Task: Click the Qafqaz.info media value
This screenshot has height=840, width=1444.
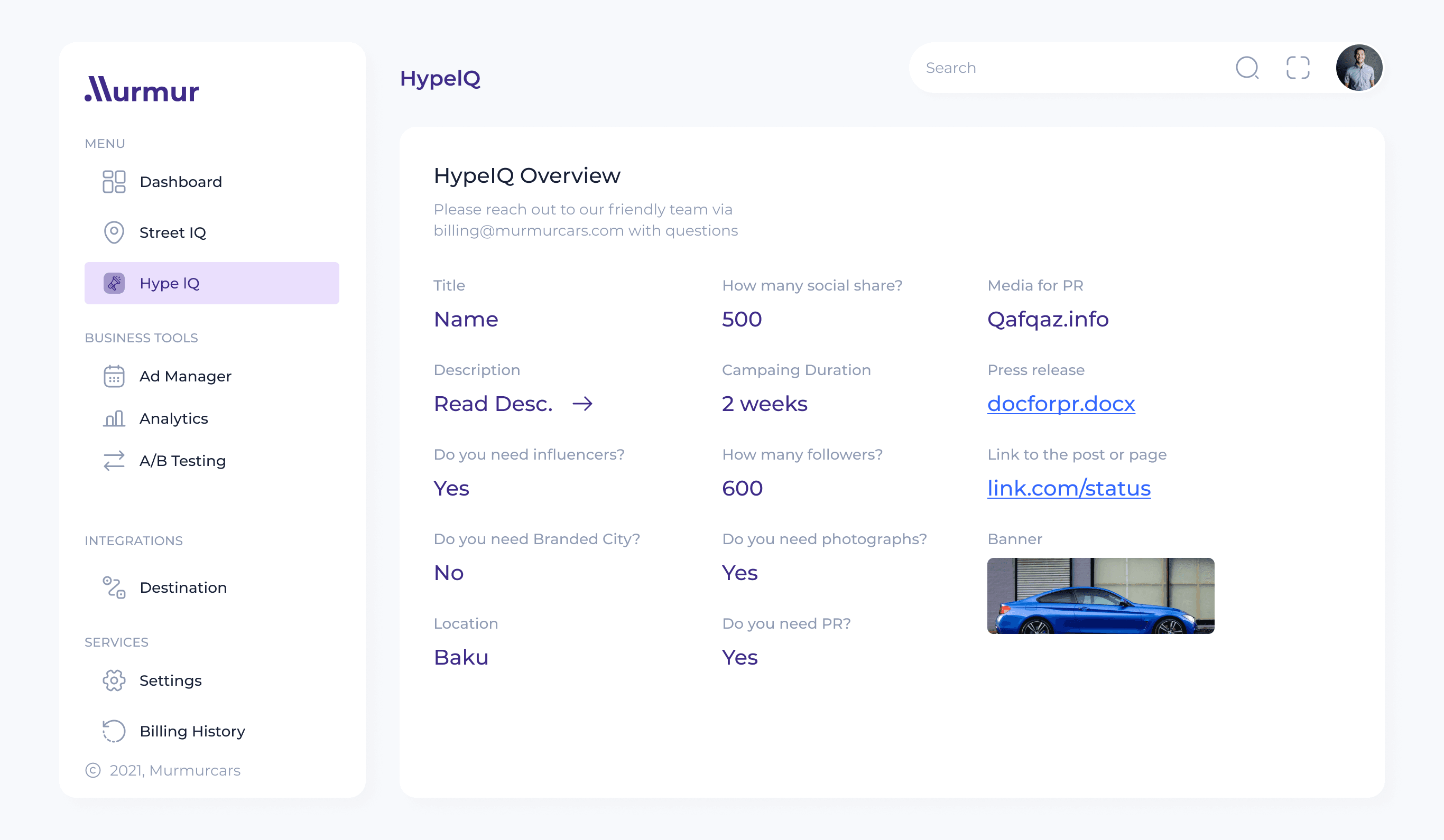Action: [1048, 320]
